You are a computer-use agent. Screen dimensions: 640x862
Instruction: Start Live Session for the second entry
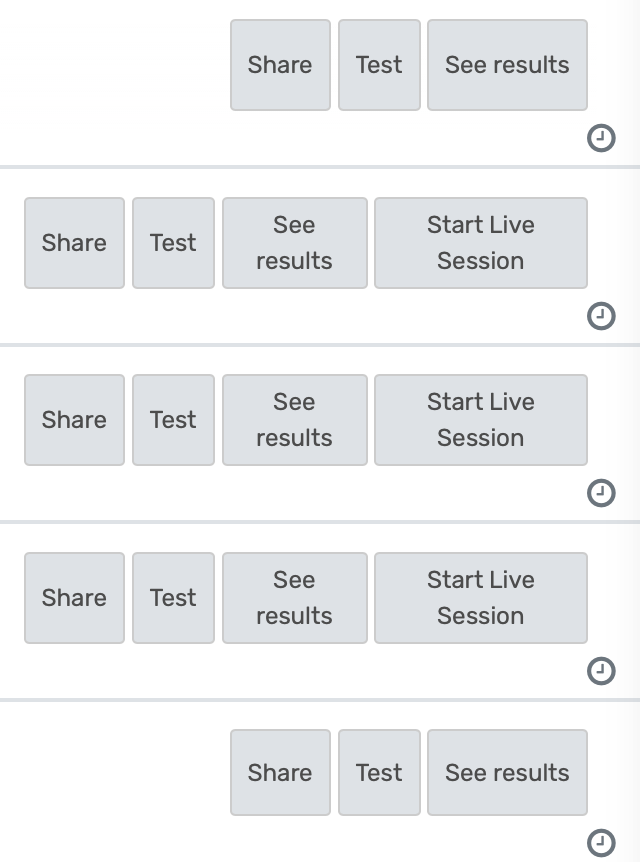(x=481, y=242)
